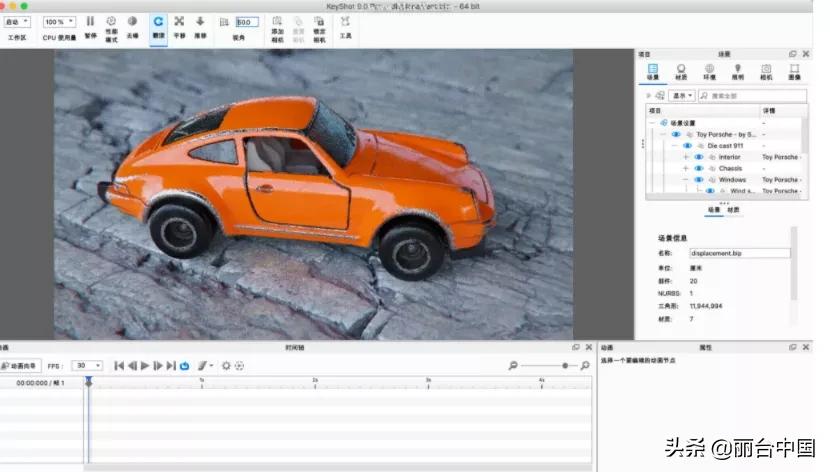Click the scene name field showing displacement.bip
The image size is (830, 472).
point(740,253)
